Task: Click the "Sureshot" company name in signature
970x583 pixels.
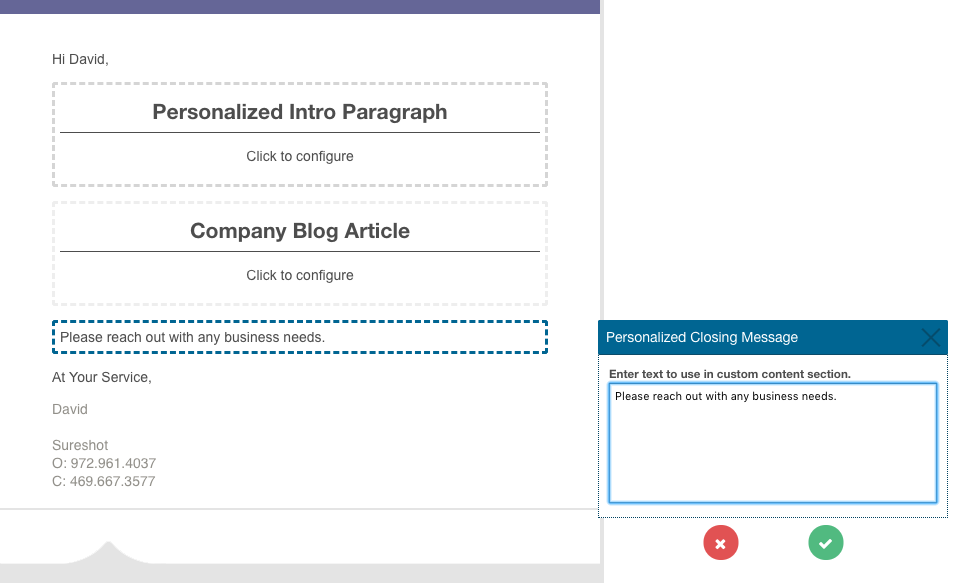Action: pos(80,445)
